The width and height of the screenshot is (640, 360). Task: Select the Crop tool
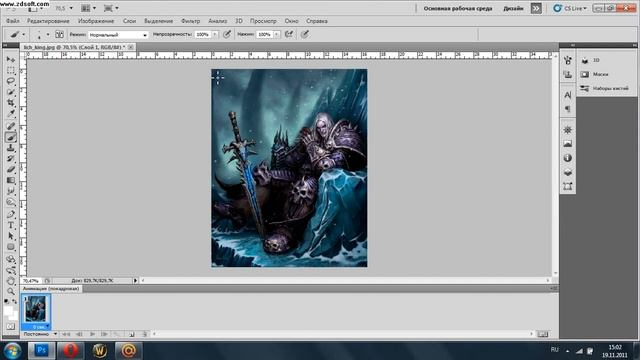pos(11,102)
